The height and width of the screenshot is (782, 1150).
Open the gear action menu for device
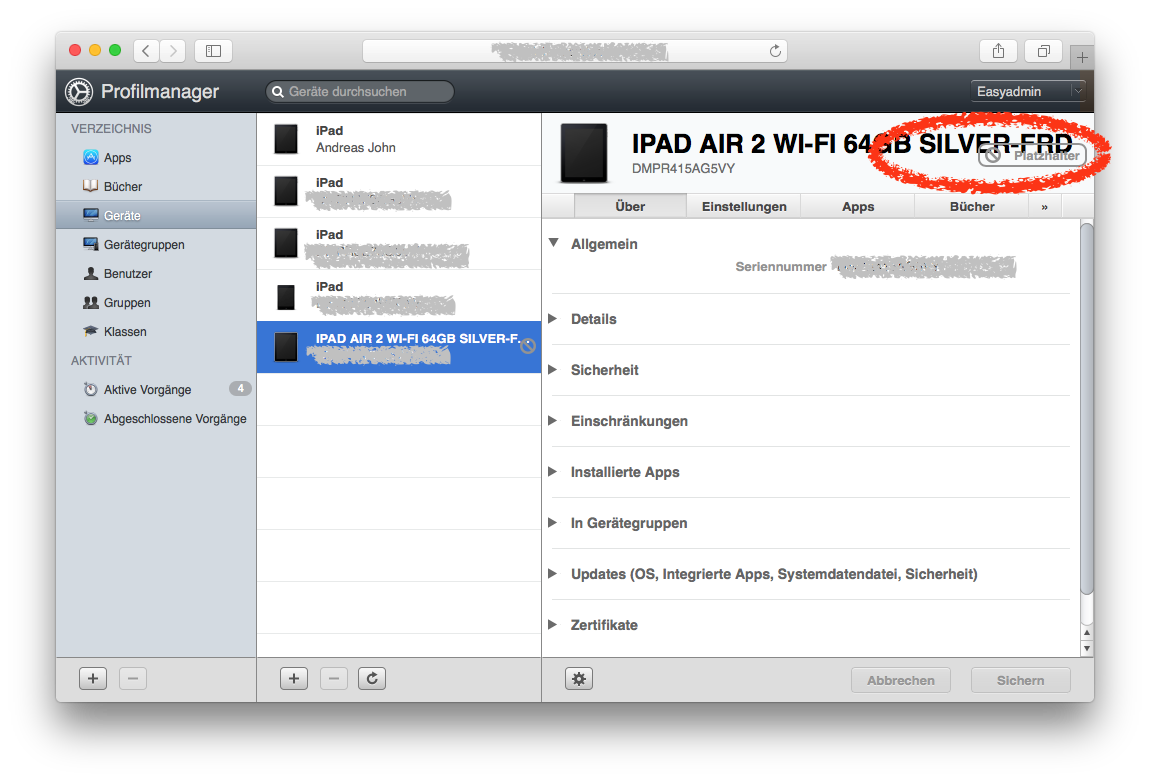(x=579, y=679)
